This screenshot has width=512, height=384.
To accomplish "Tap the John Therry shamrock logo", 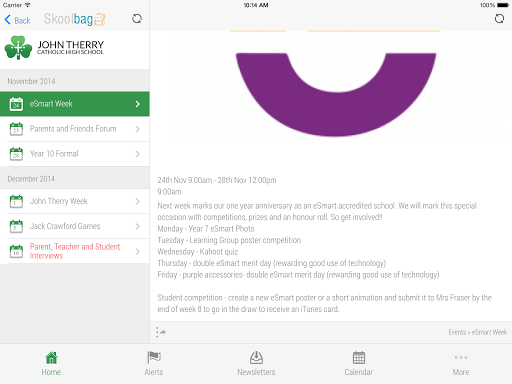I will coord(18,48).
